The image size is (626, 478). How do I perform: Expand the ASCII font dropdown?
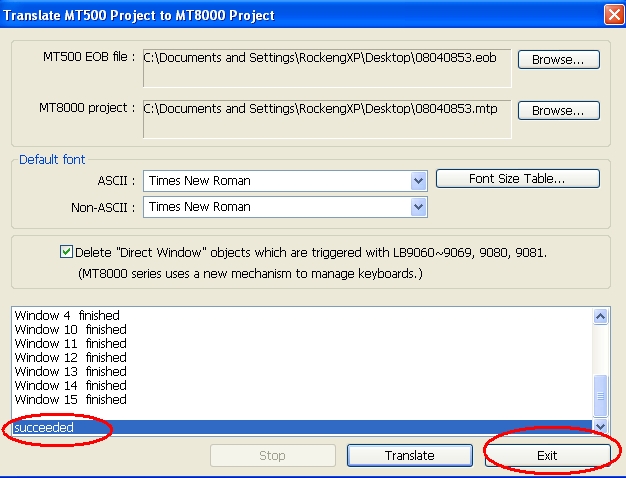[x=418, y=181]
